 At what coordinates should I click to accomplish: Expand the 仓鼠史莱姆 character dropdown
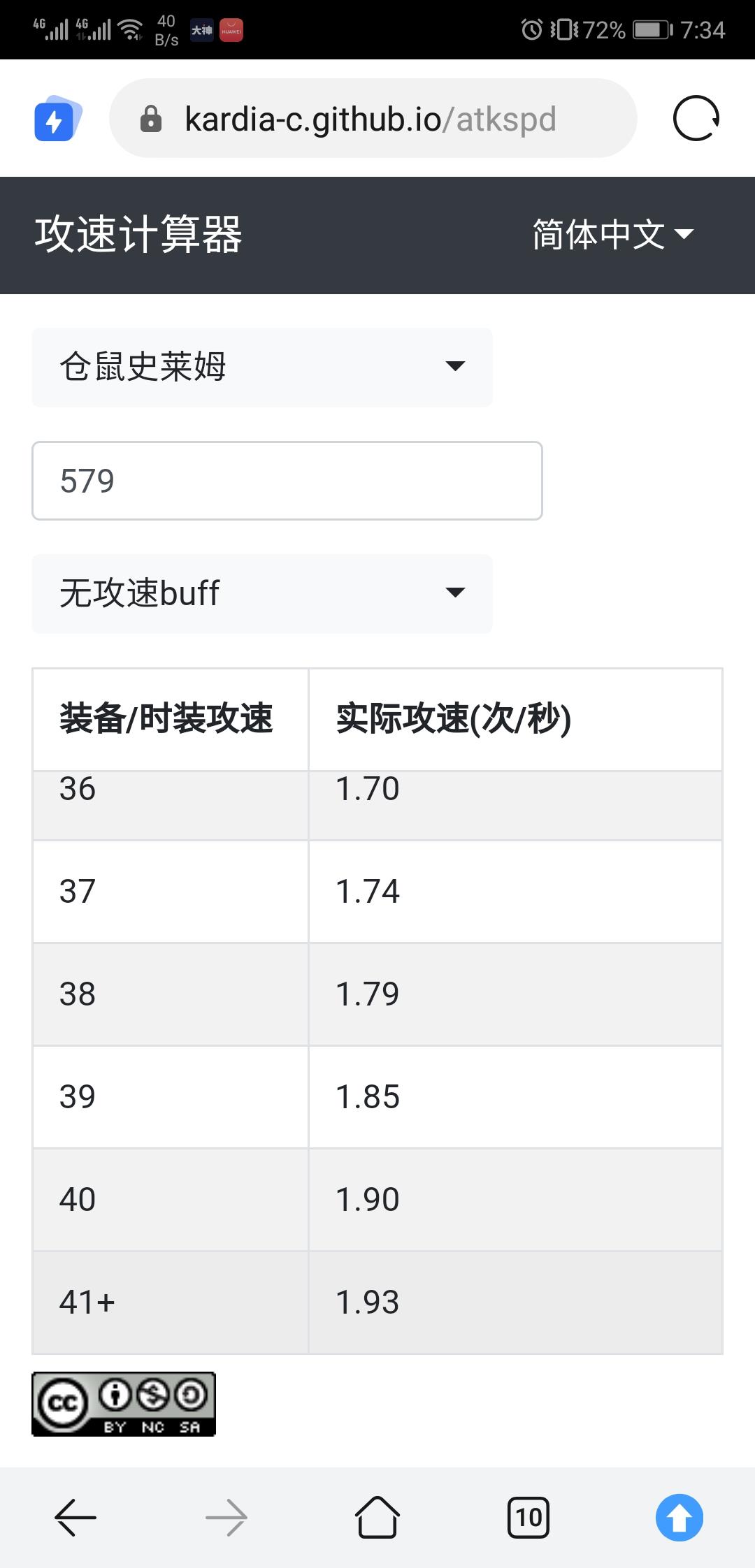point(262,367)
